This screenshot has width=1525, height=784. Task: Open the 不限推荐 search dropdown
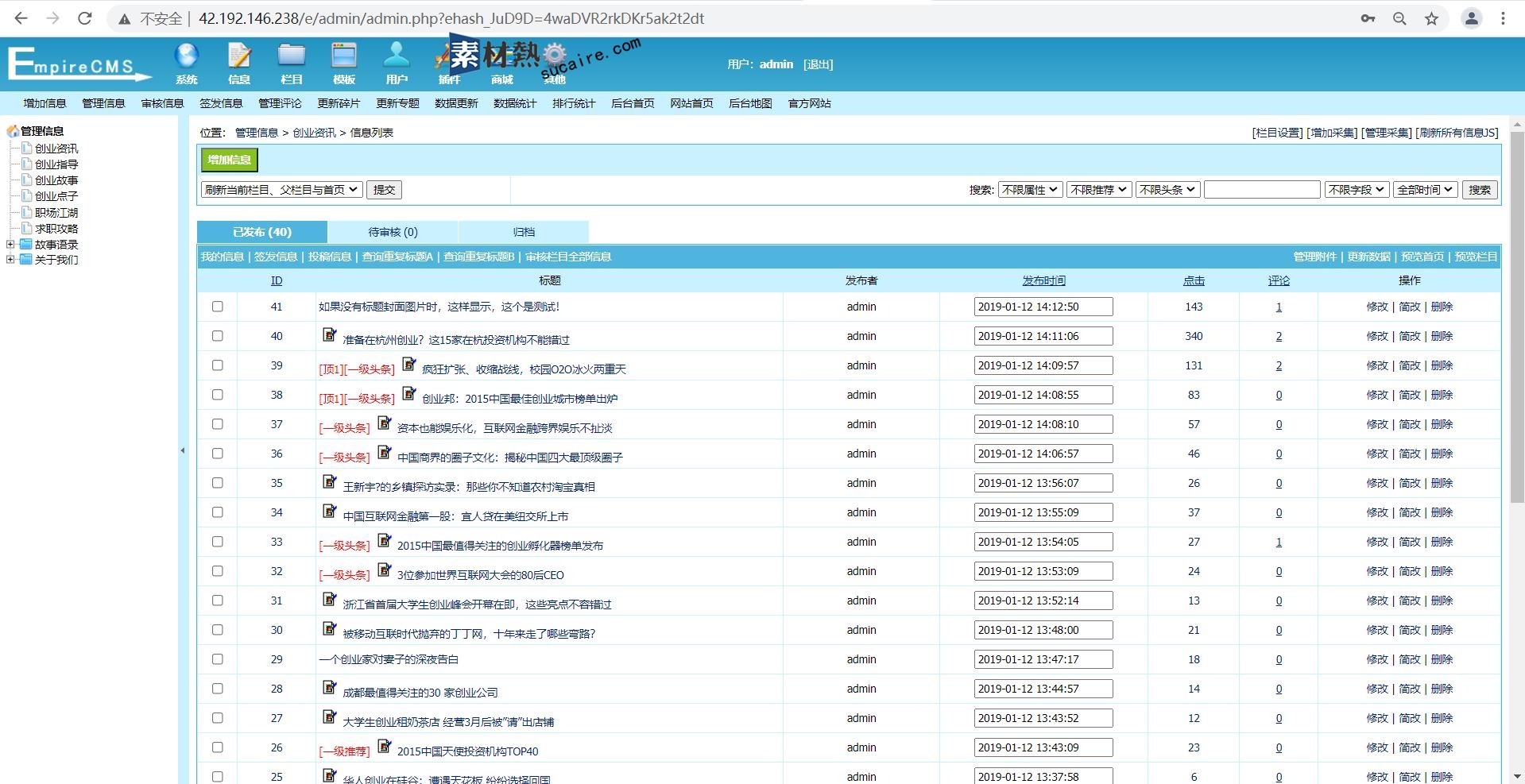pos(1098,190)
